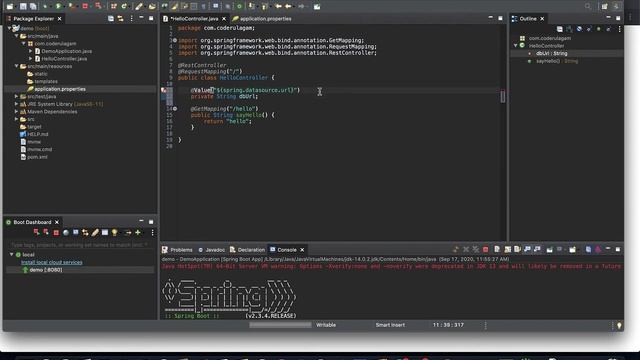Click the Outline view tab
This screenshot has height=360, width=640.
pos(528,19)
